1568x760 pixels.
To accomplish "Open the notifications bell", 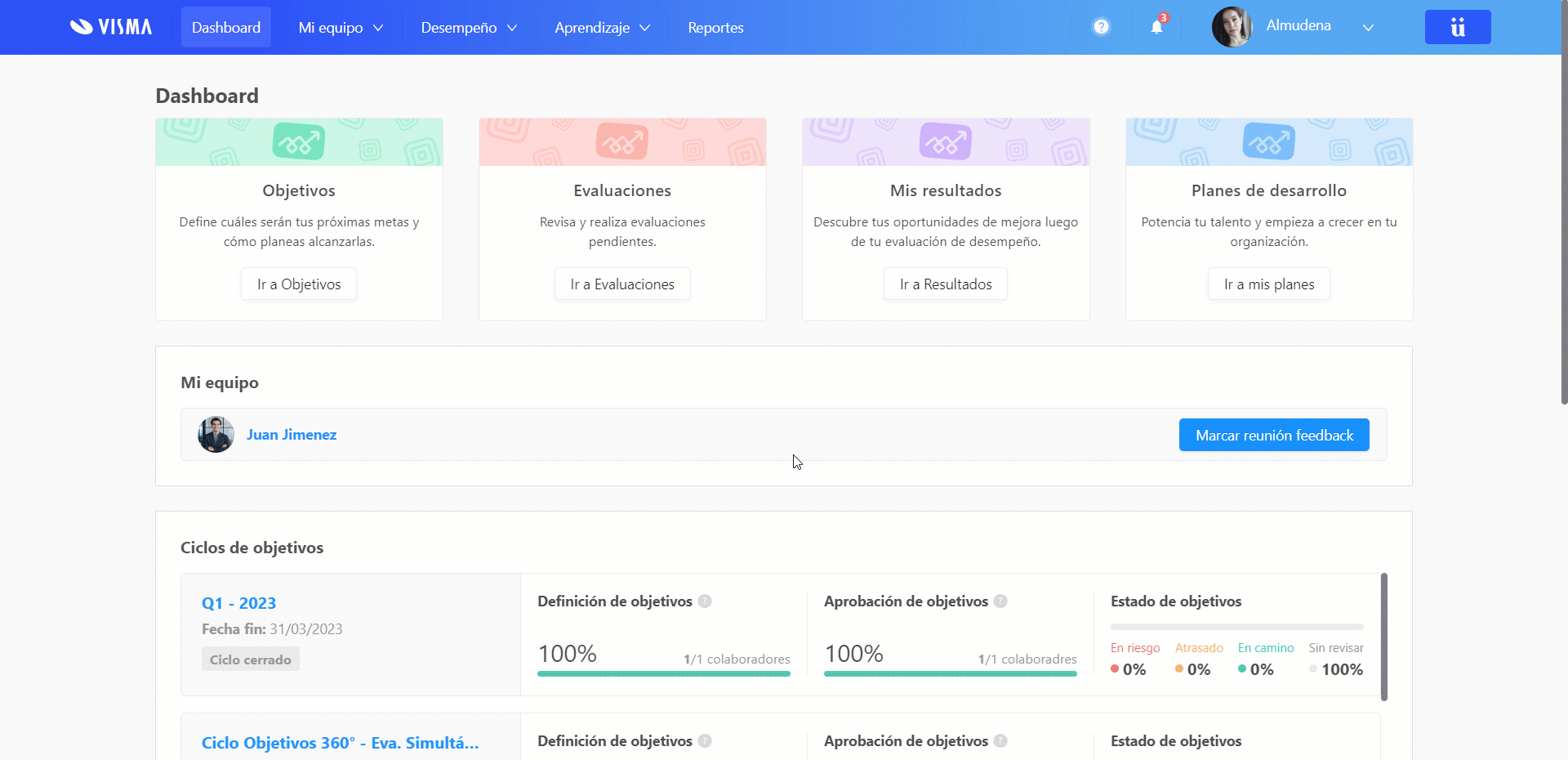I will tap(1156, 27).
